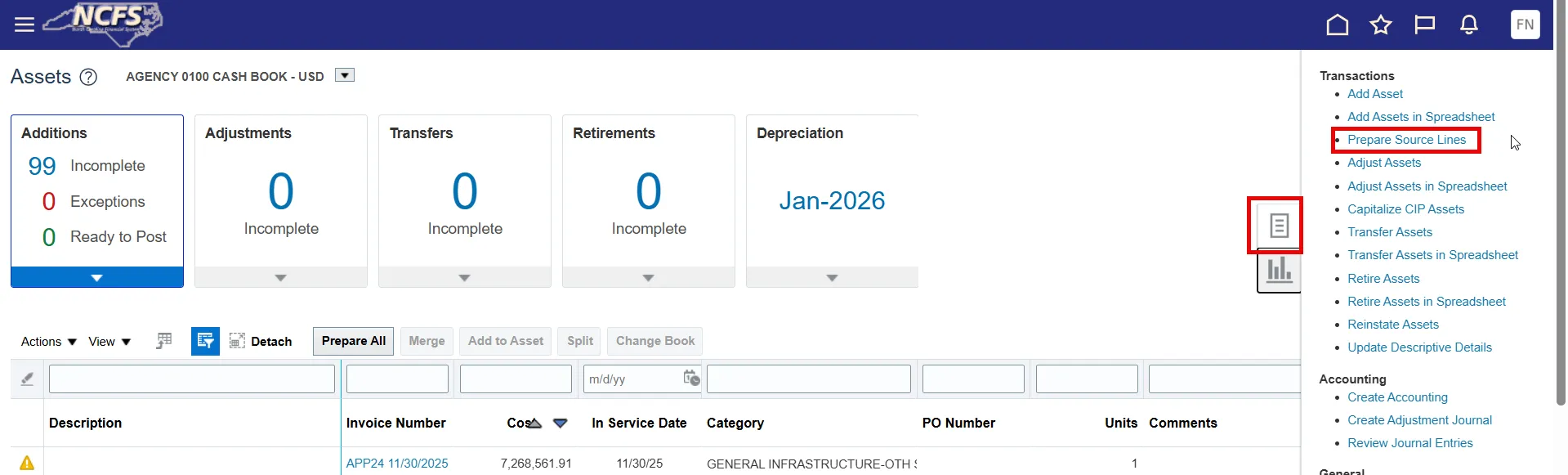Image resolution: width=1568 pixels, height=475 pixels.
Task: Click the Split button
Action: pyautogui.click(x=580, y=341)
